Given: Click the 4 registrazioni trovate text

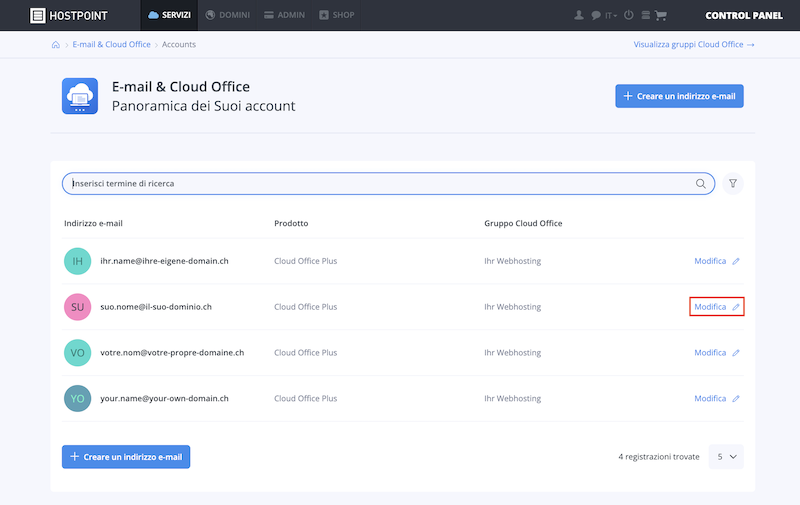Looking at the screenshot, I should (659, 457).
